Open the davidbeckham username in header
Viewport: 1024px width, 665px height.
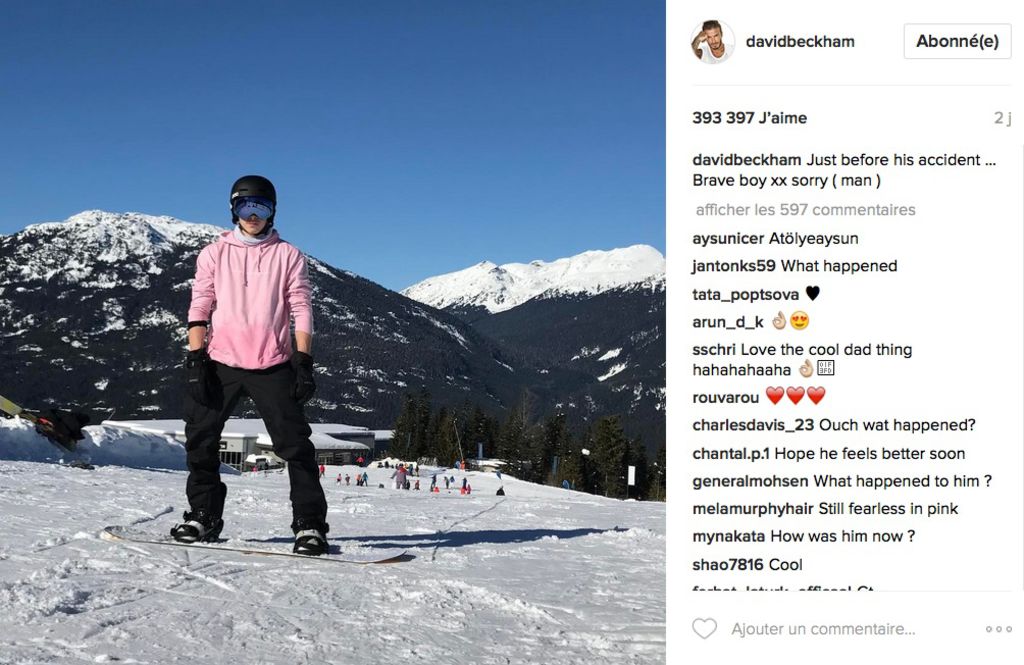tap(800, 42)
